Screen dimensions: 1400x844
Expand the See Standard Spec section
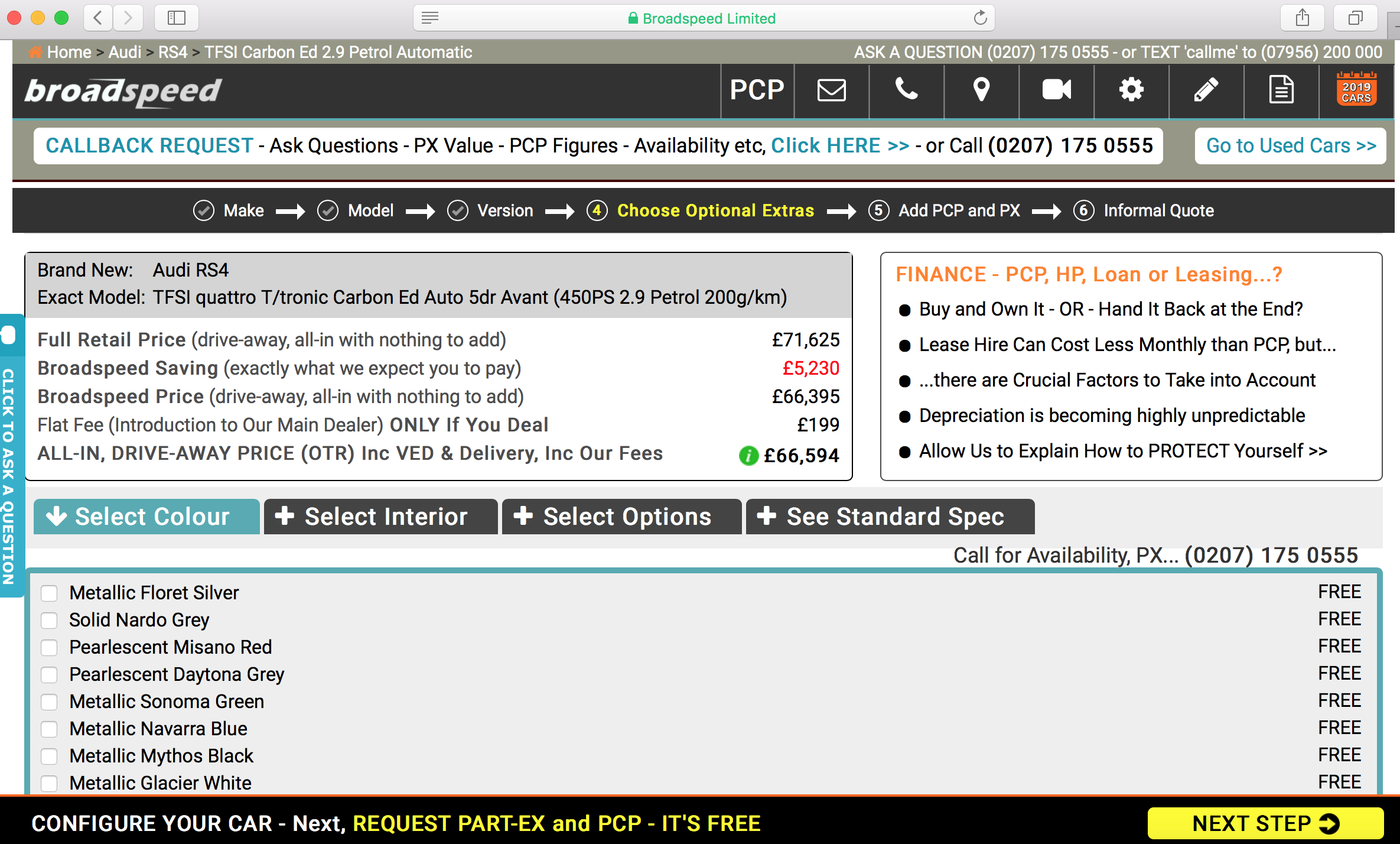click(890, 517)
